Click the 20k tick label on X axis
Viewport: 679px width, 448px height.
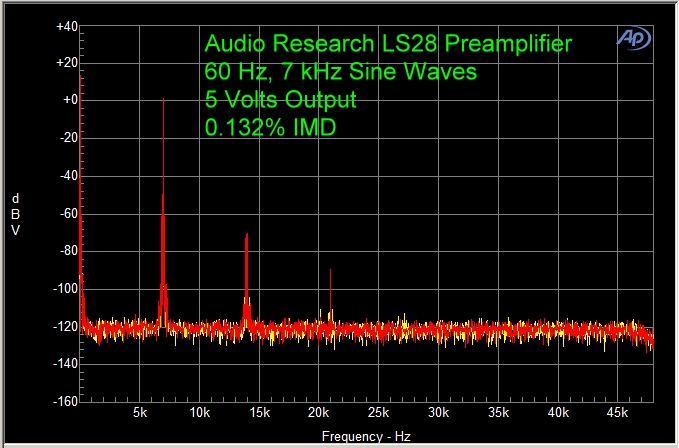[318, 413]
